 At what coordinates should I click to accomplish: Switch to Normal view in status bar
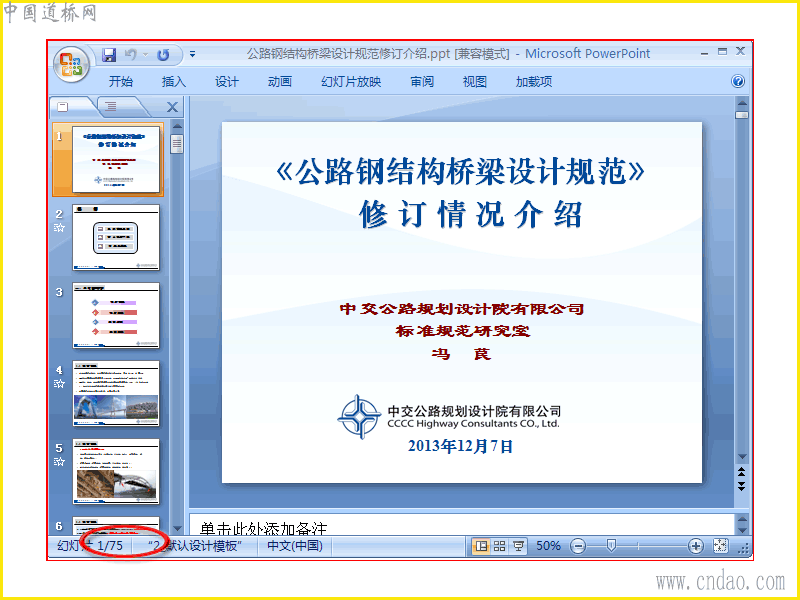tap(481, 546)
